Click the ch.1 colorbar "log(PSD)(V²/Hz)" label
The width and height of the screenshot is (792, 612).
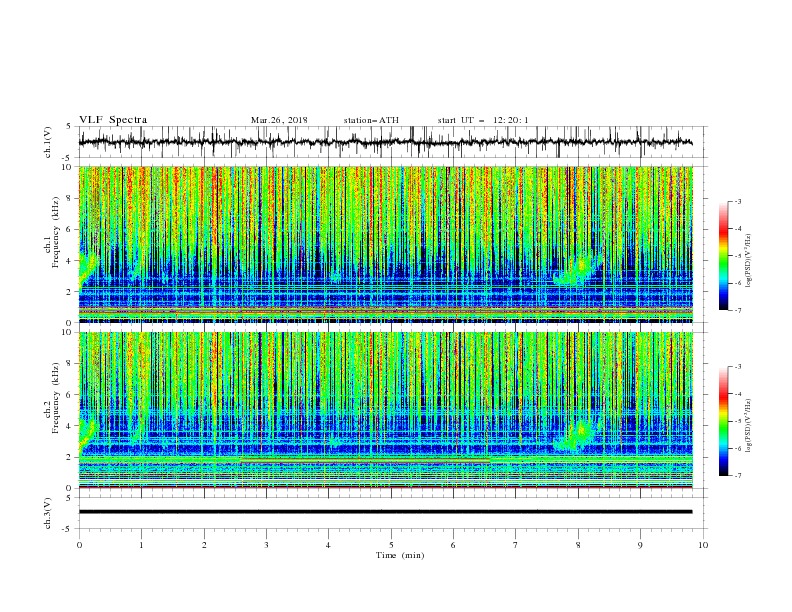[x=748, y=261]
